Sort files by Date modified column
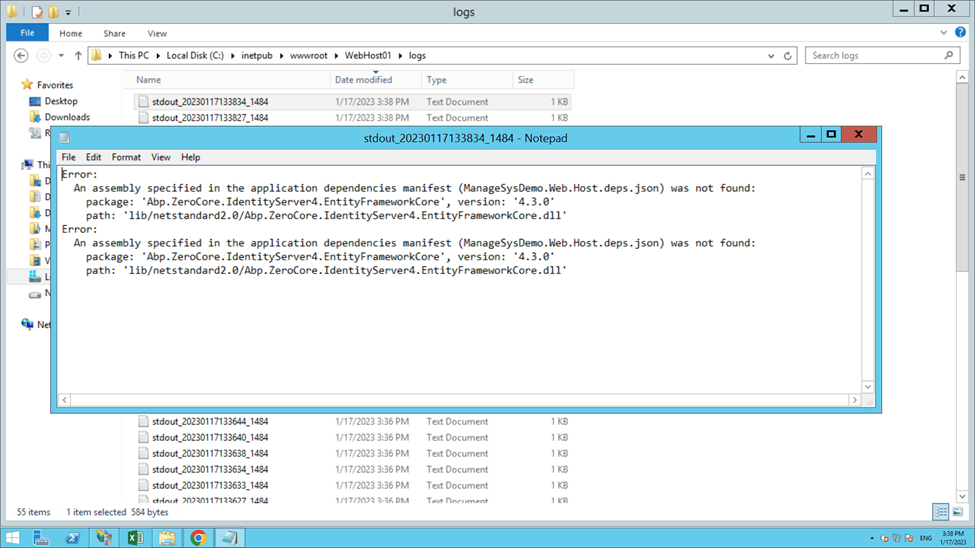 pyautogui.click(x=376, y=80)
